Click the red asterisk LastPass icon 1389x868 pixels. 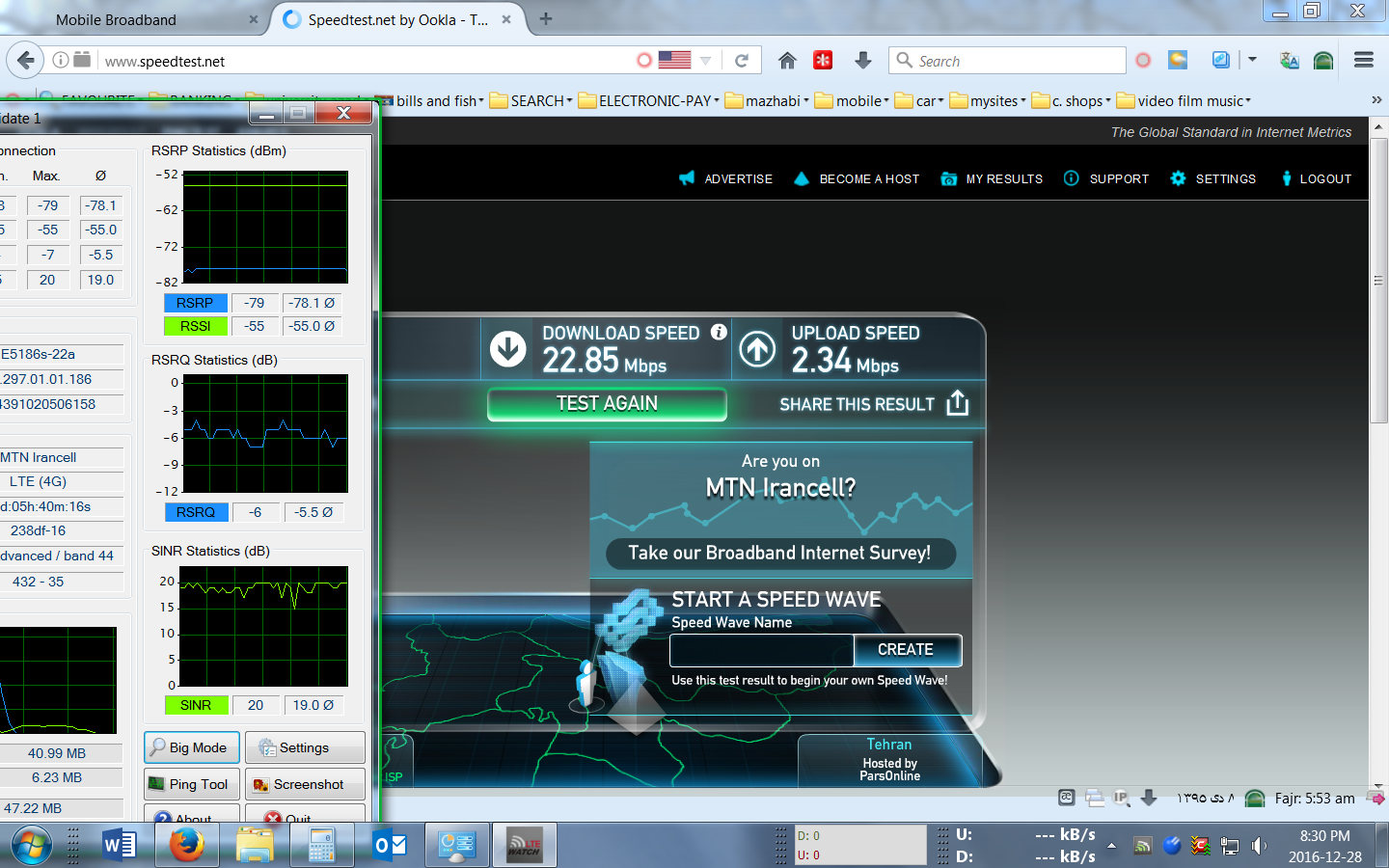(x=823, y=61)
